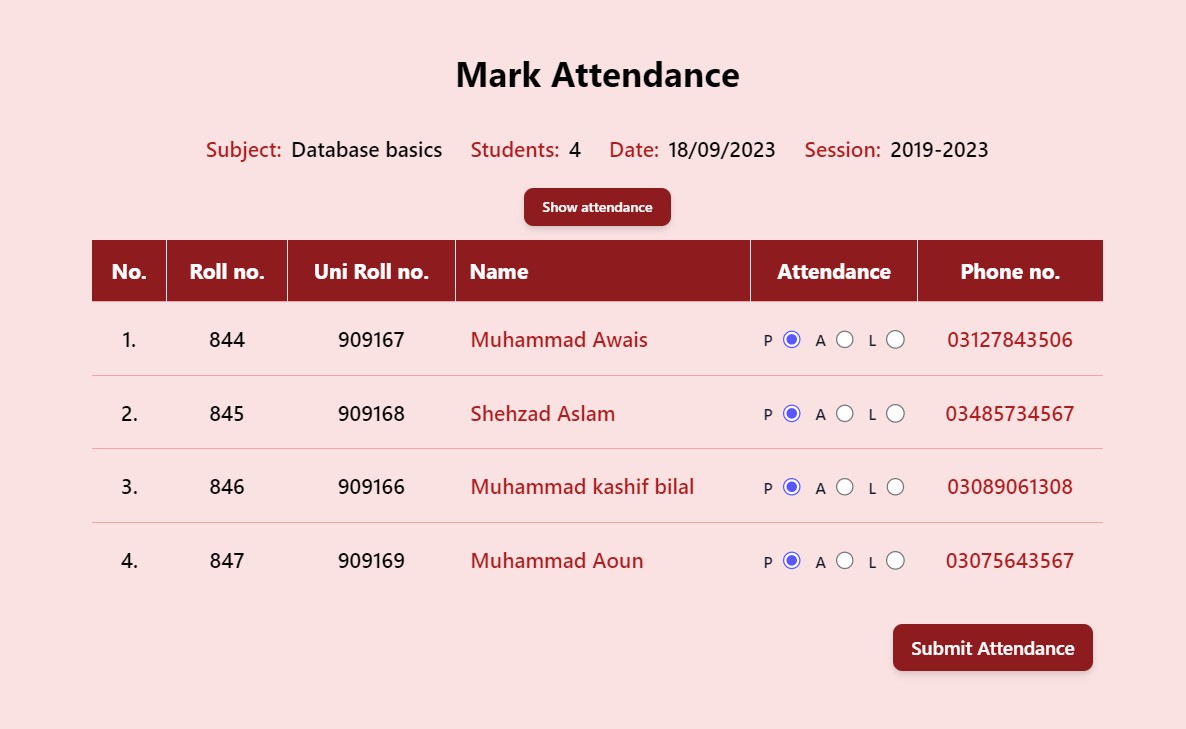This screenshot has width=1186, height=729.
Task: Click Muhammad Aoun's phone number
Action: point(1010,561)
